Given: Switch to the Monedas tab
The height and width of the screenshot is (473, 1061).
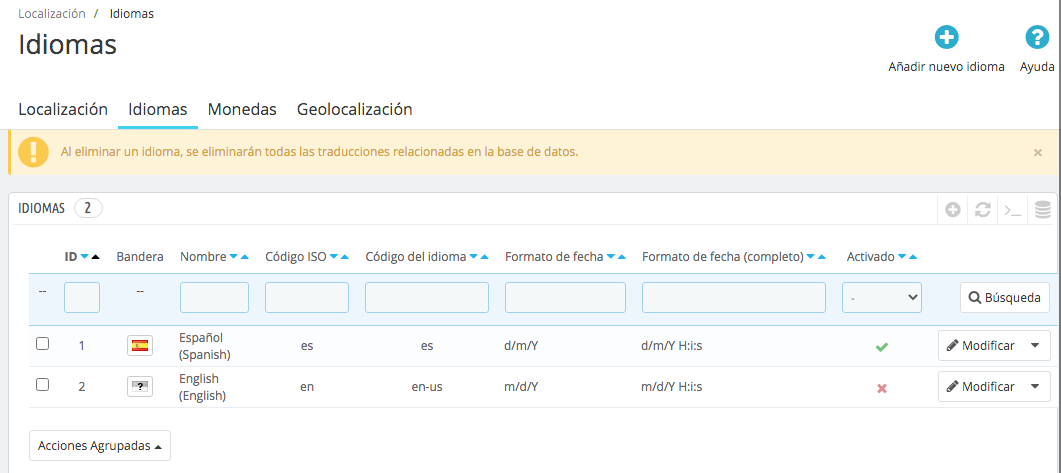Looking at the screenshot, I should coord(242,109).
